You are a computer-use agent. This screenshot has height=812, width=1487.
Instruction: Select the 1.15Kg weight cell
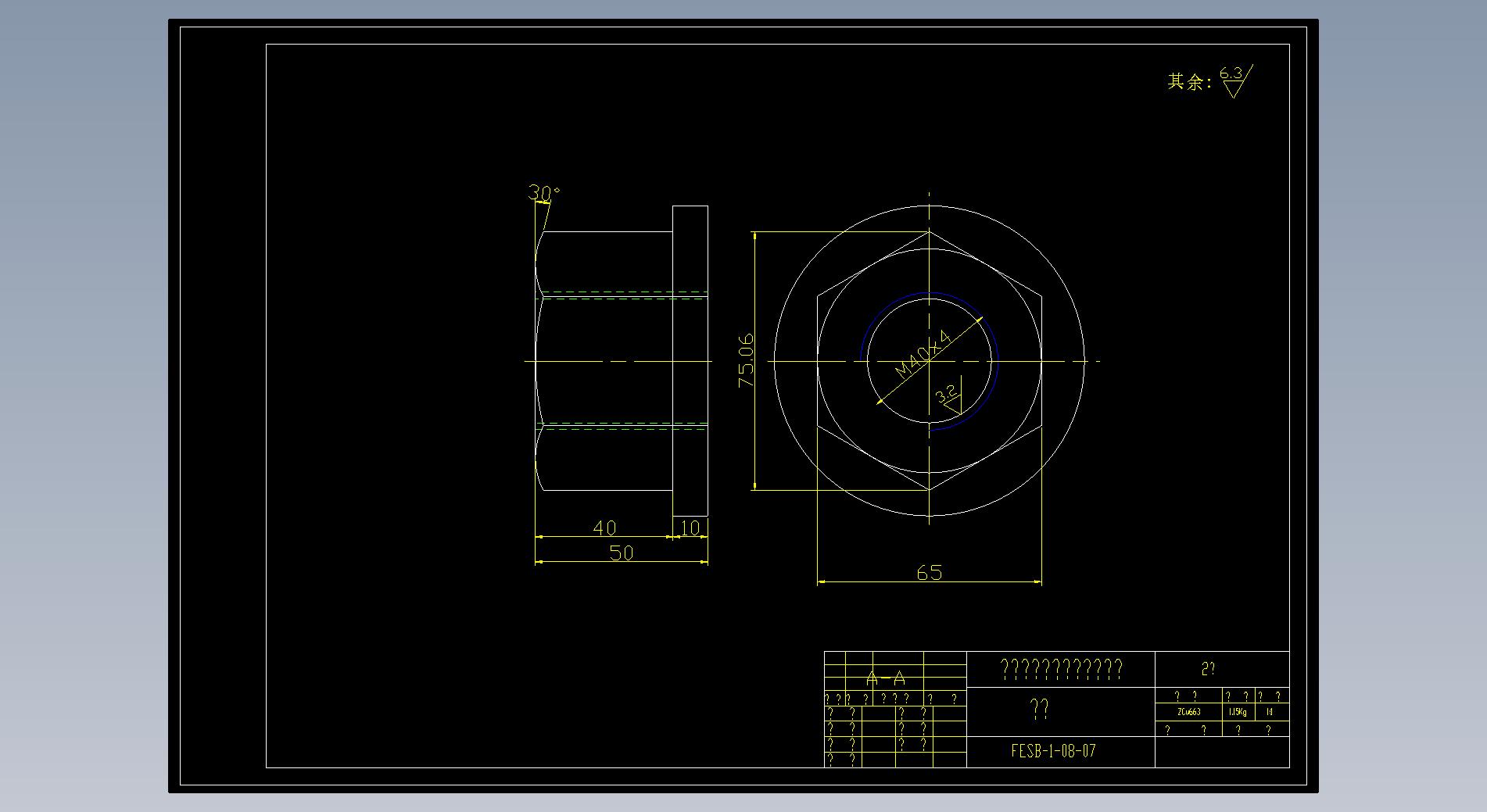coord(1238,712)
